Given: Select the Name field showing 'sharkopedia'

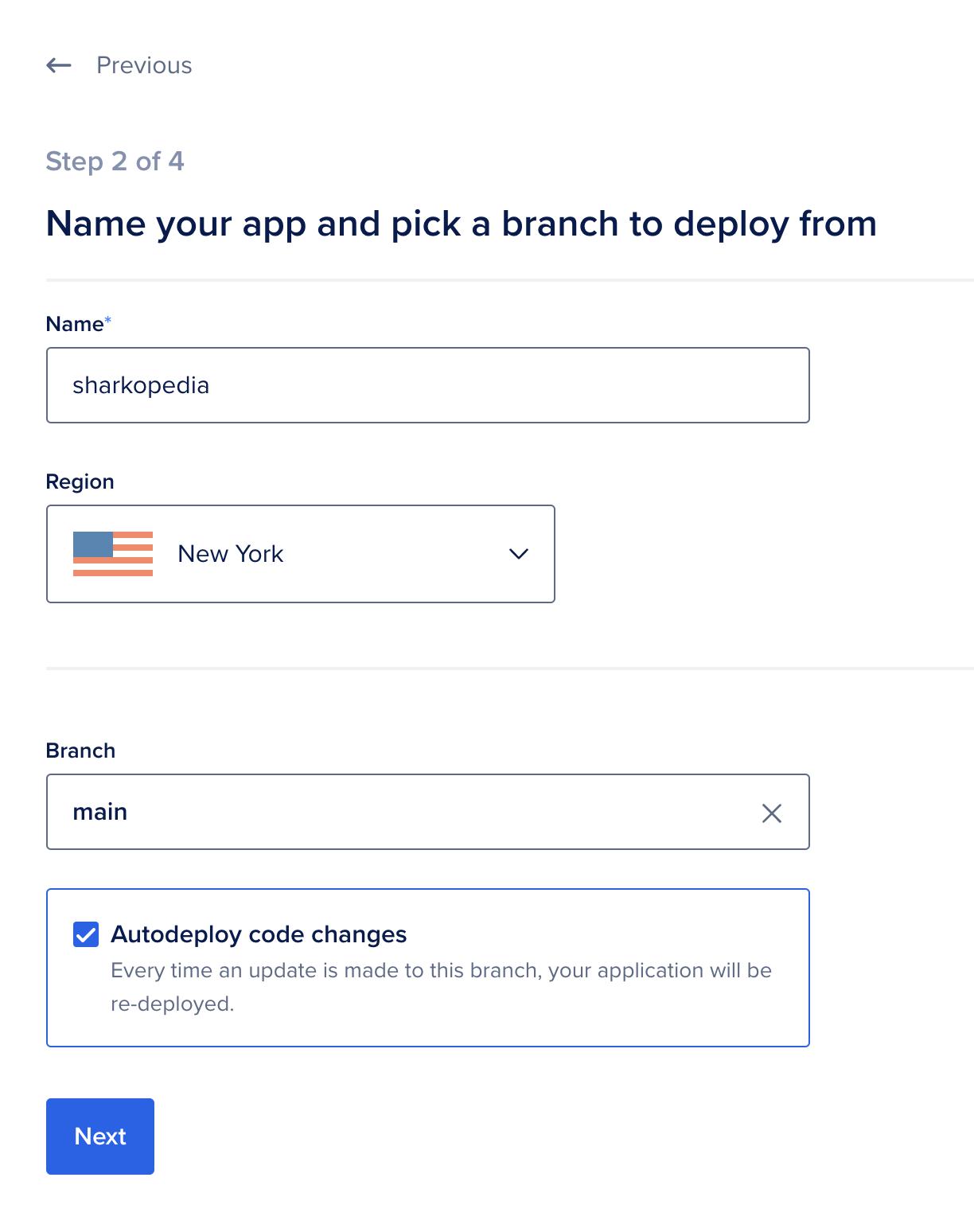Looking at the screenshot, I should pos(428,384).
